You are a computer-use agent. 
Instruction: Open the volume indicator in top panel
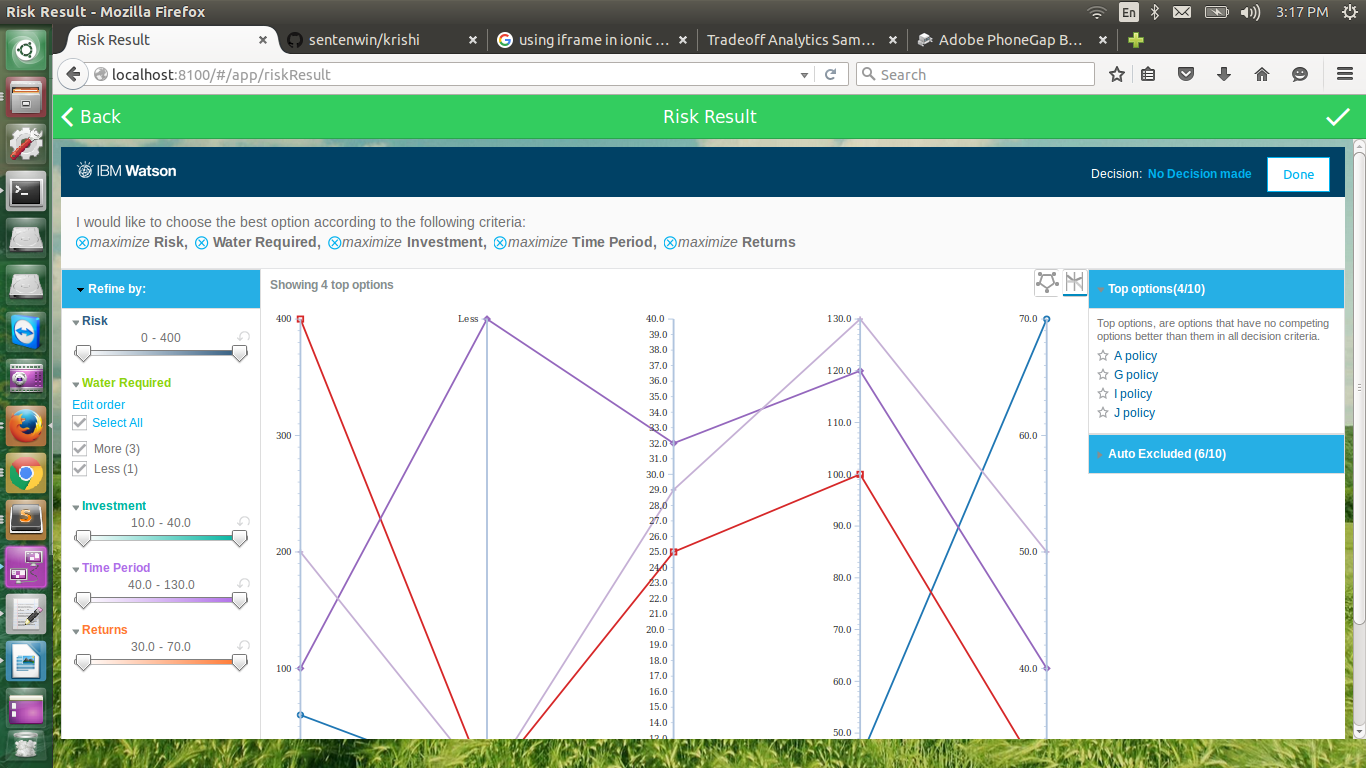[x=1250, y=12]
